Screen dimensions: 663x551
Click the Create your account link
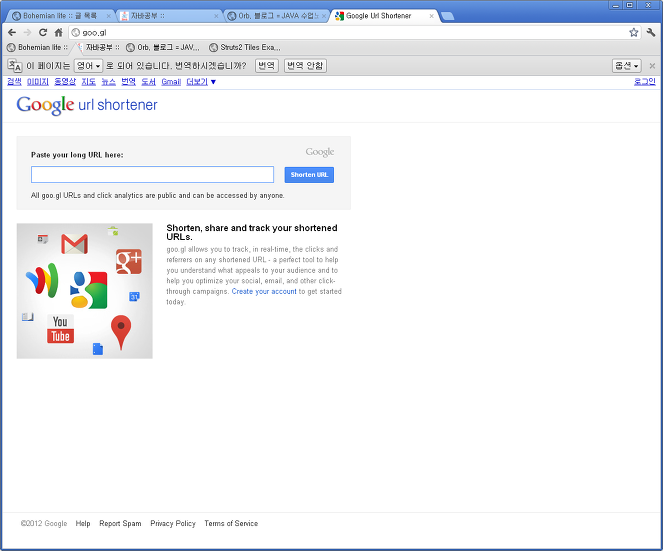(x=264, y=291)
